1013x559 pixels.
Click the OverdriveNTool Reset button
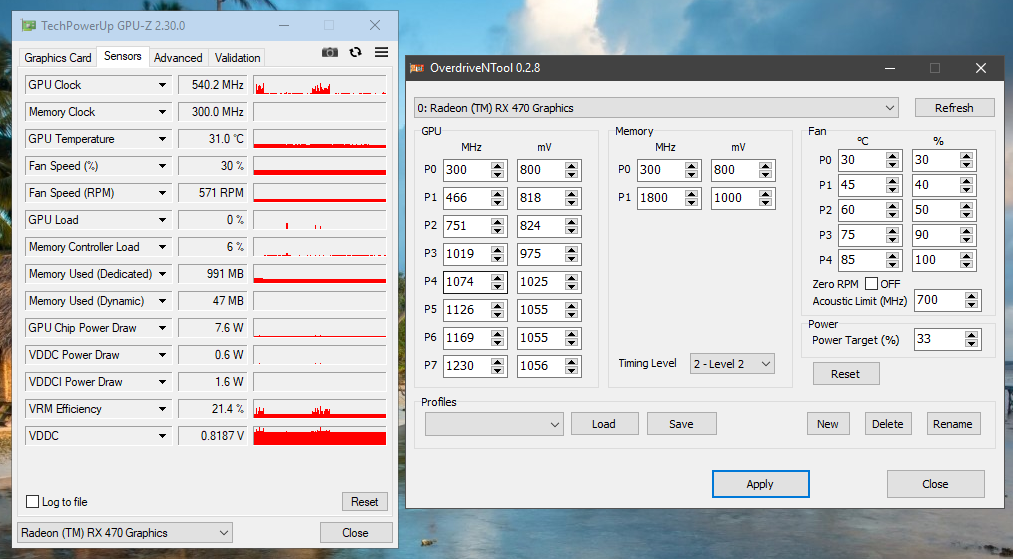[846, 374]
